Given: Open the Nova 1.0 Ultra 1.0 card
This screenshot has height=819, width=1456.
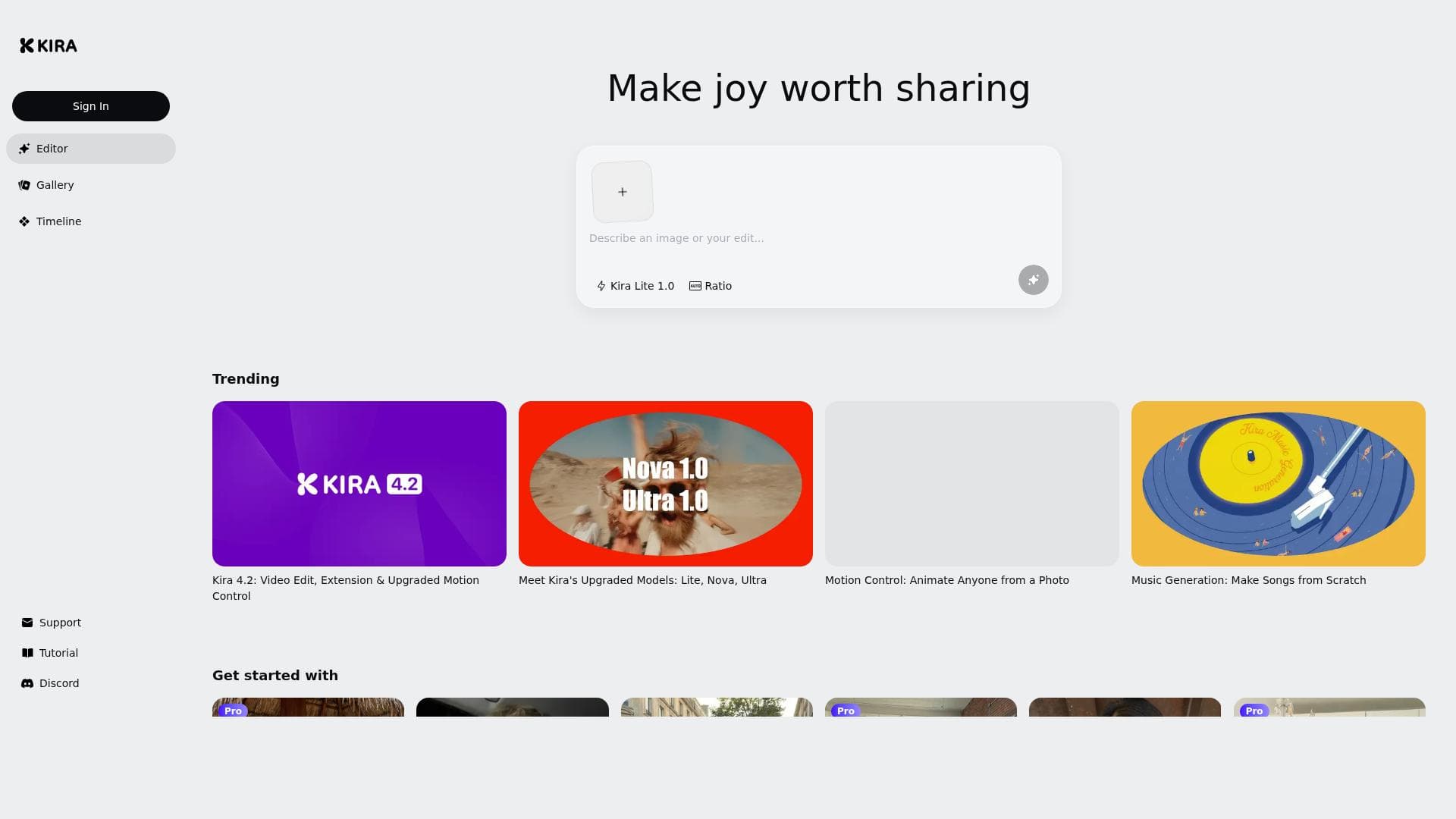Looking at the screenshot, I should point(666,484).
